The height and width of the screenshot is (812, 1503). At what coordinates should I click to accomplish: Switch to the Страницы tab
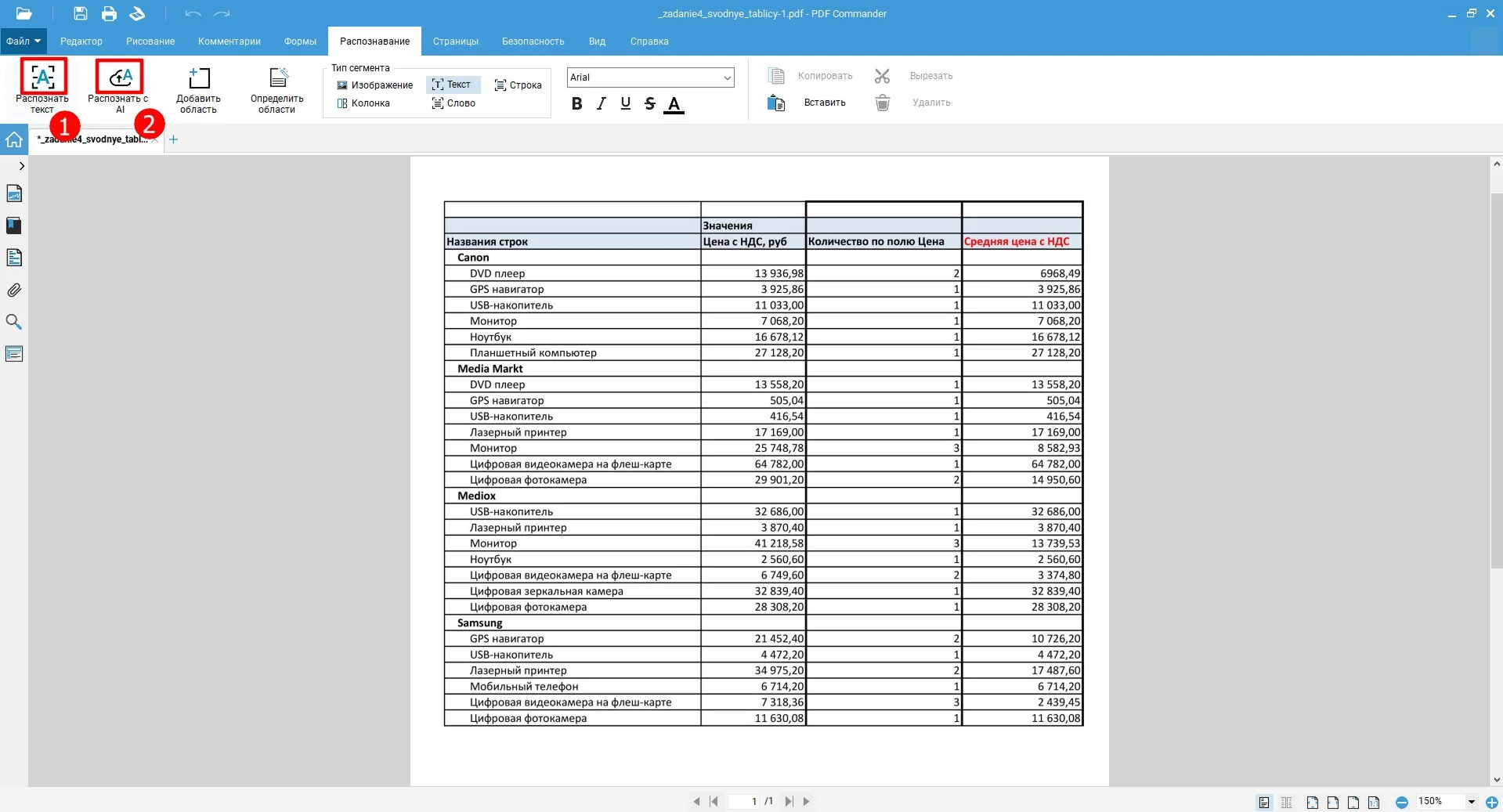(x=455, y=42)
